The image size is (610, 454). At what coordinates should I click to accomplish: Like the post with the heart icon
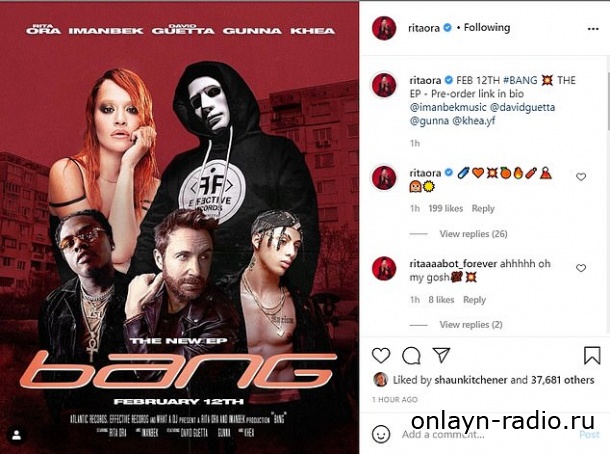pos(381,356)
